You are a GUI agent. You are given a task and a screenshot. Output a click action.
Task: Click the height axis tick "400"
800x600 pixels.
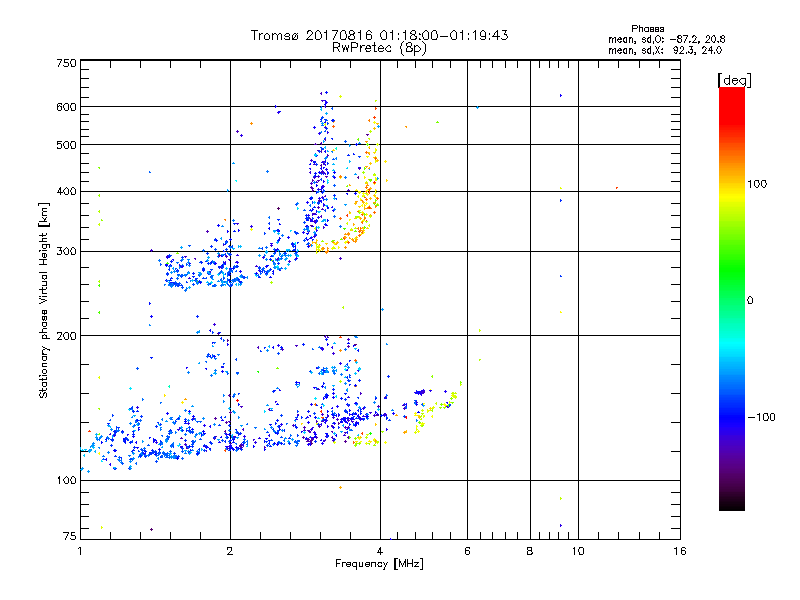click(x=66, y=191)
